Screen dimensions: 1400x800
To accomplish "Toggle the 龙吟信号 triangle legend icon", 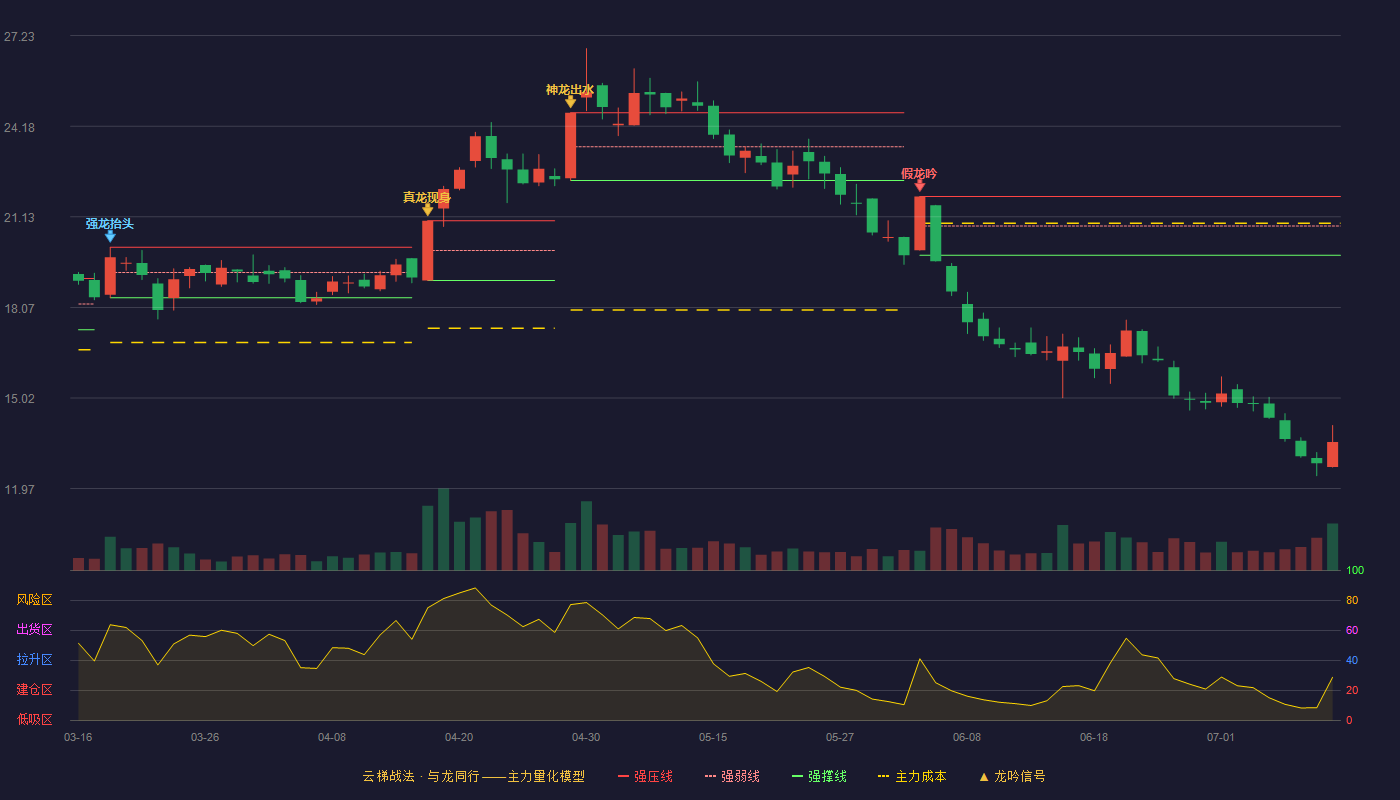I will point(984,776).
